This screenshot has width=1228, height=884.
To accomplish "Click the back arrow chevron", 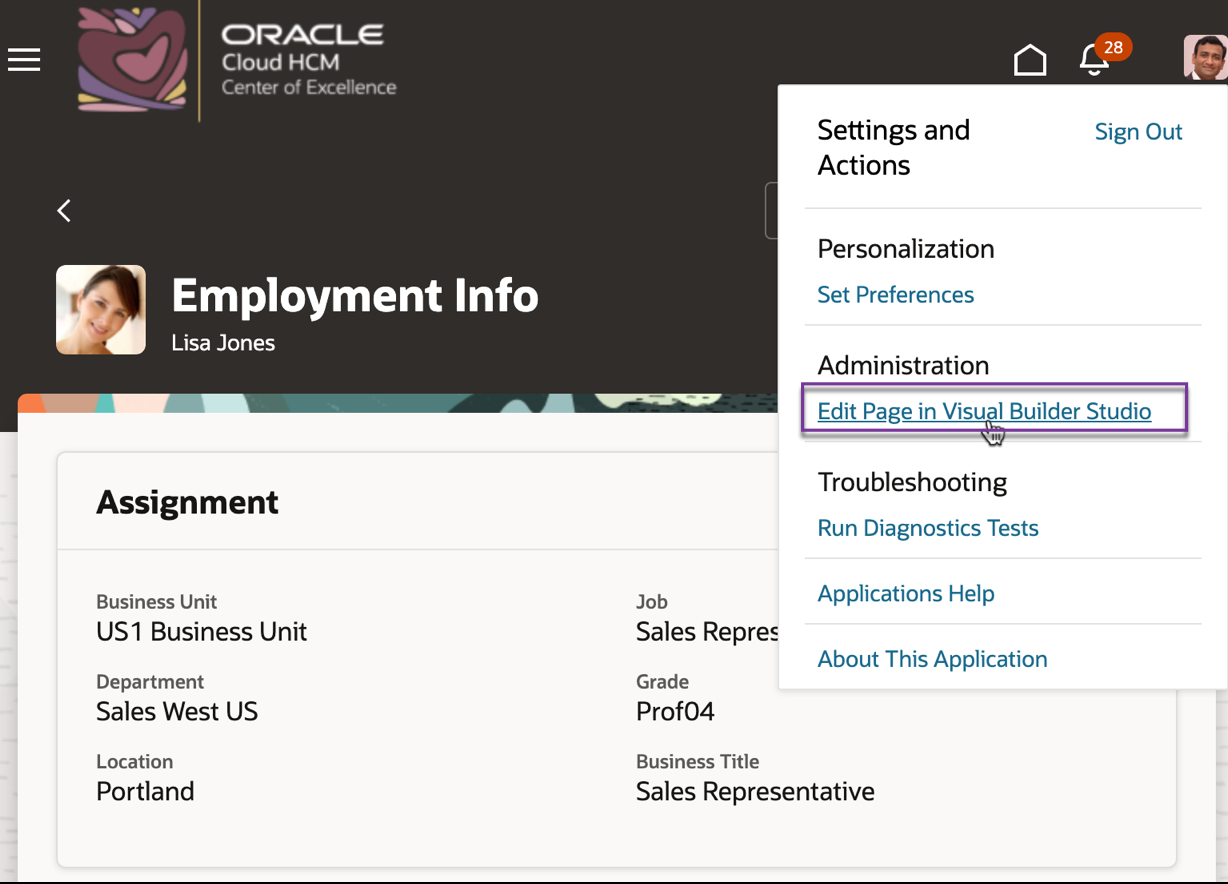I will (x=64, y=210).
